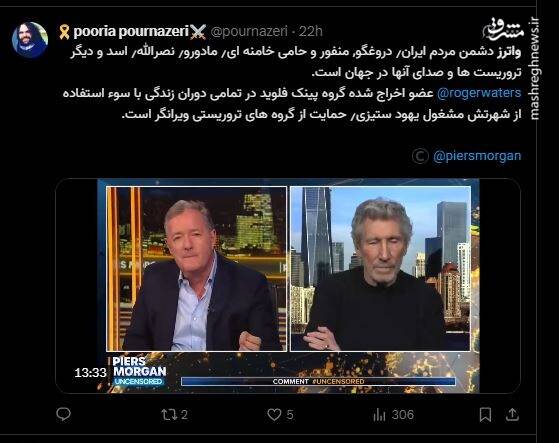Open the 22h timestamp link
This screenshot has width=559, height=443.
(310, 32)
